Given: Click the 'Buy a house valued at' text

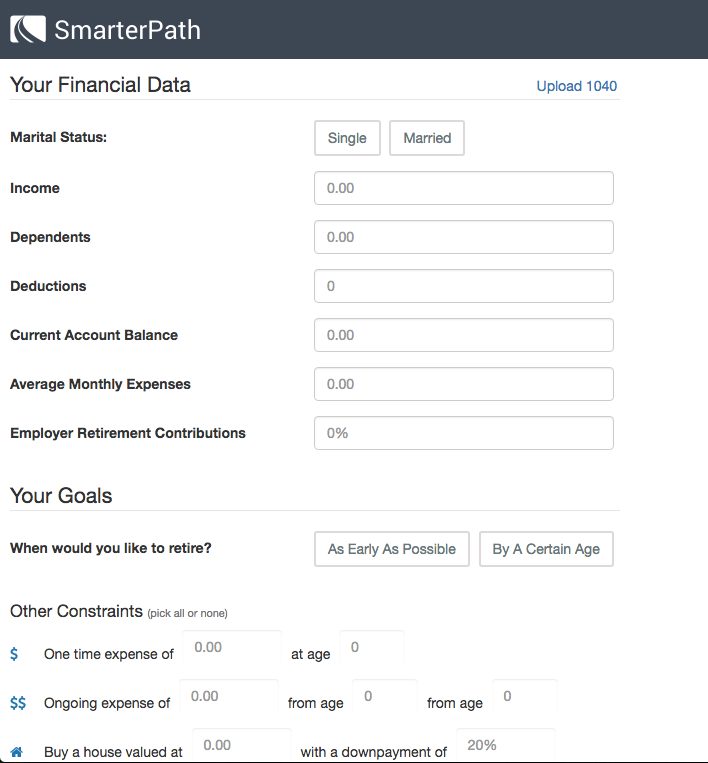Looking at the screenshot, I should pos(113,752).
